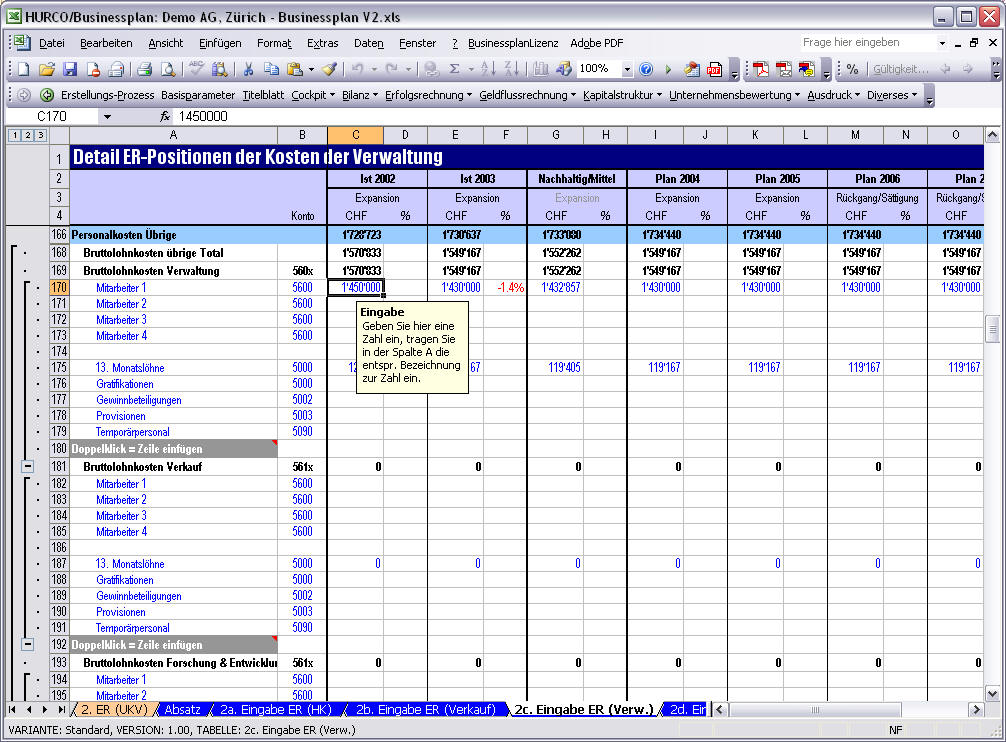Collapse outline group at row 181
The image size is (1006, 742).
28,466
